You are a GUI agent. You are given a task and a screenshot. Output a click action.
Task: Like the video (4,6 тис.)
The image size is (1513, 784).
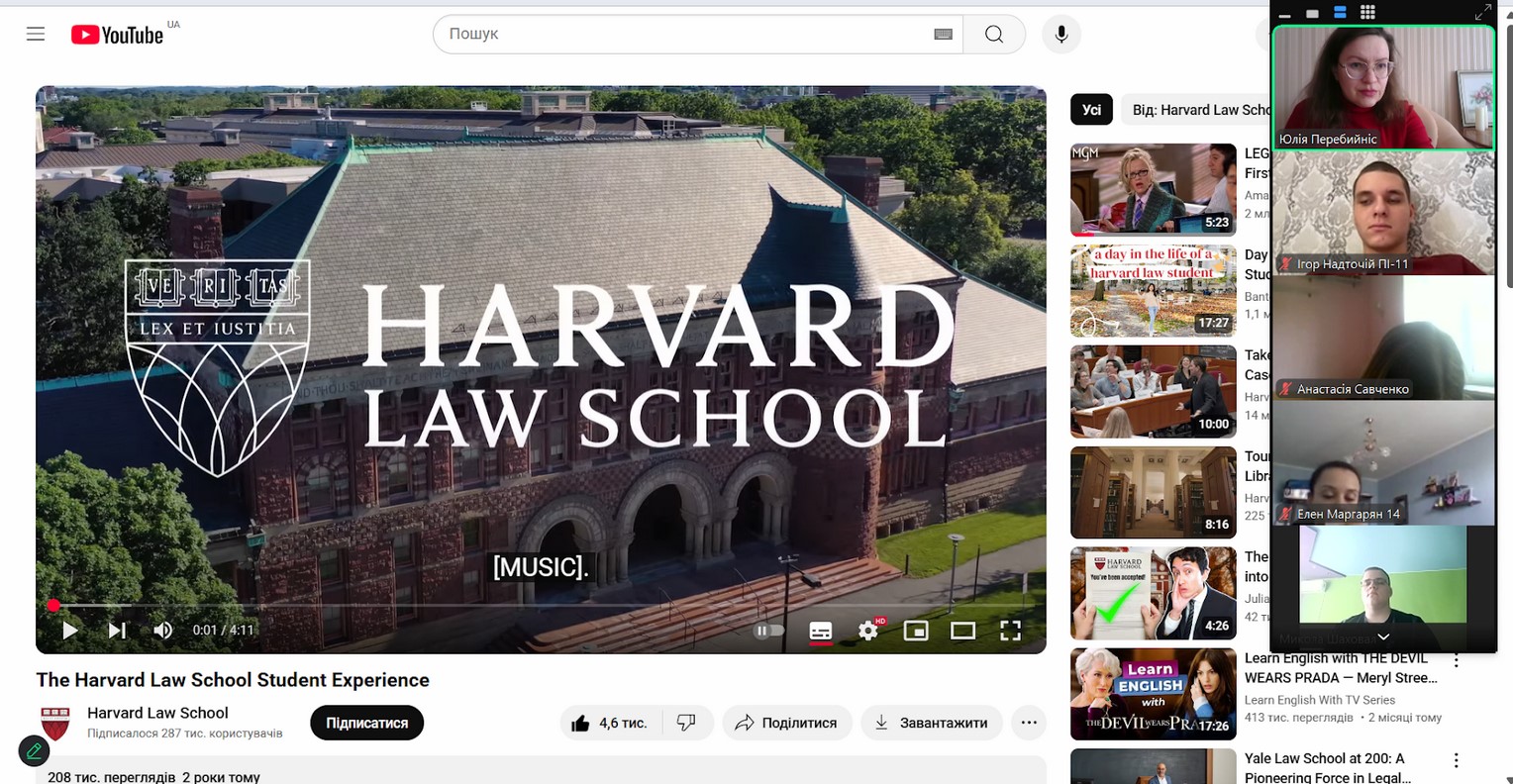[609, 723]
